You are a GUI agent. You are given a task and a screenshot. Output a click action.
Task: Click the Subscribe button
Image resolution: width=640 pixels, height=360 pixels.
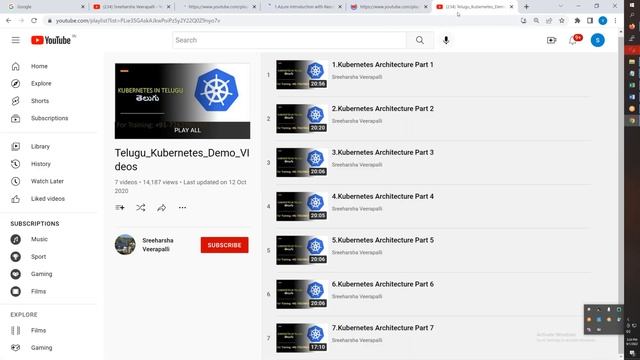point(224,245)
